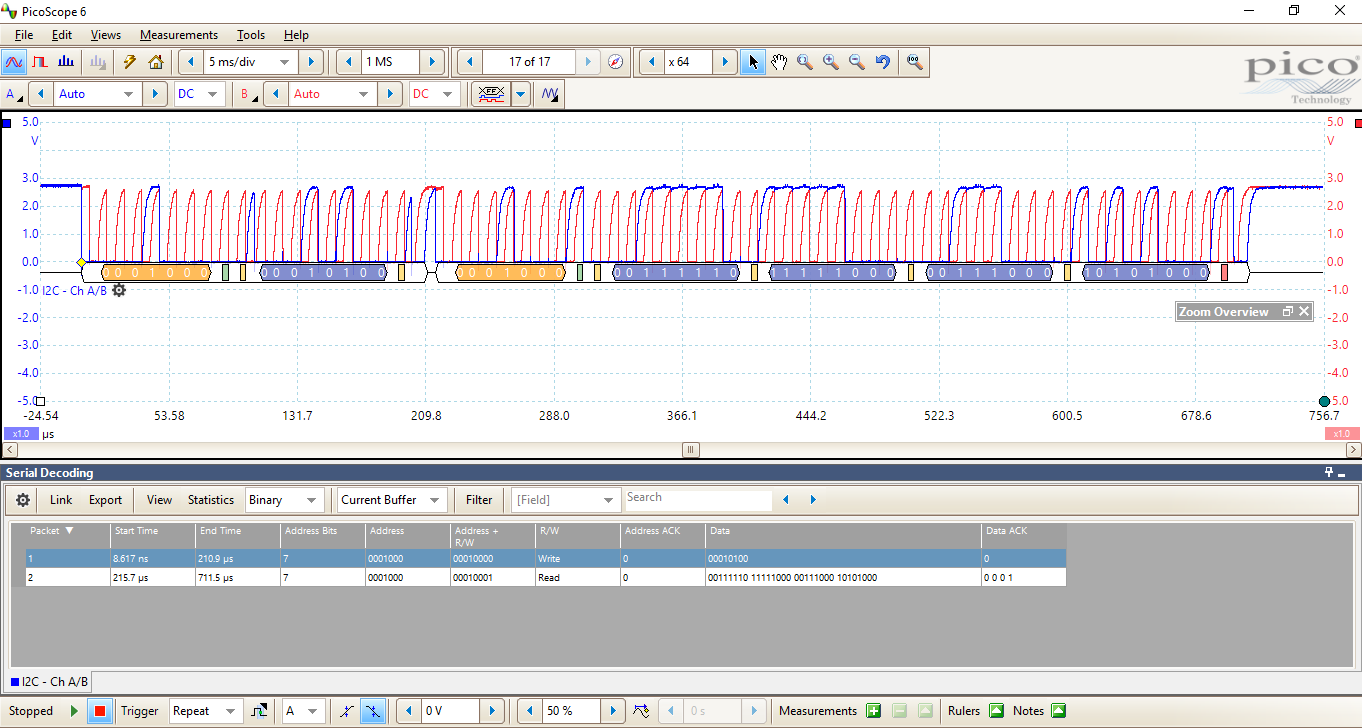Undo the last zoom
This screenshot has width=1362, height=728.
(883, 62)
